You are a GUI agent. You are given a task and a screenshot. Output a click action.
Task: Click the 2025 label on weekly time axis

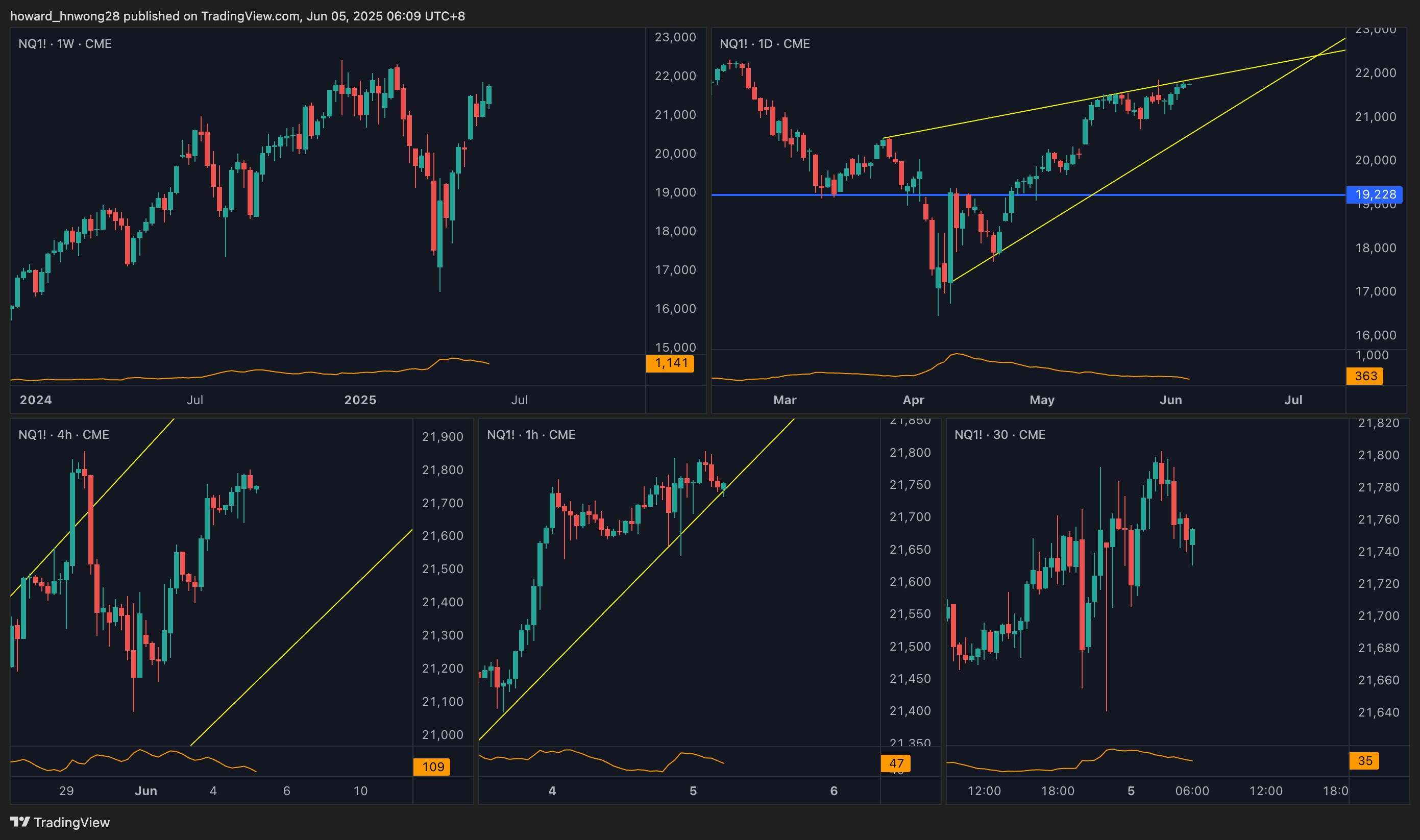tap(360, 400)
